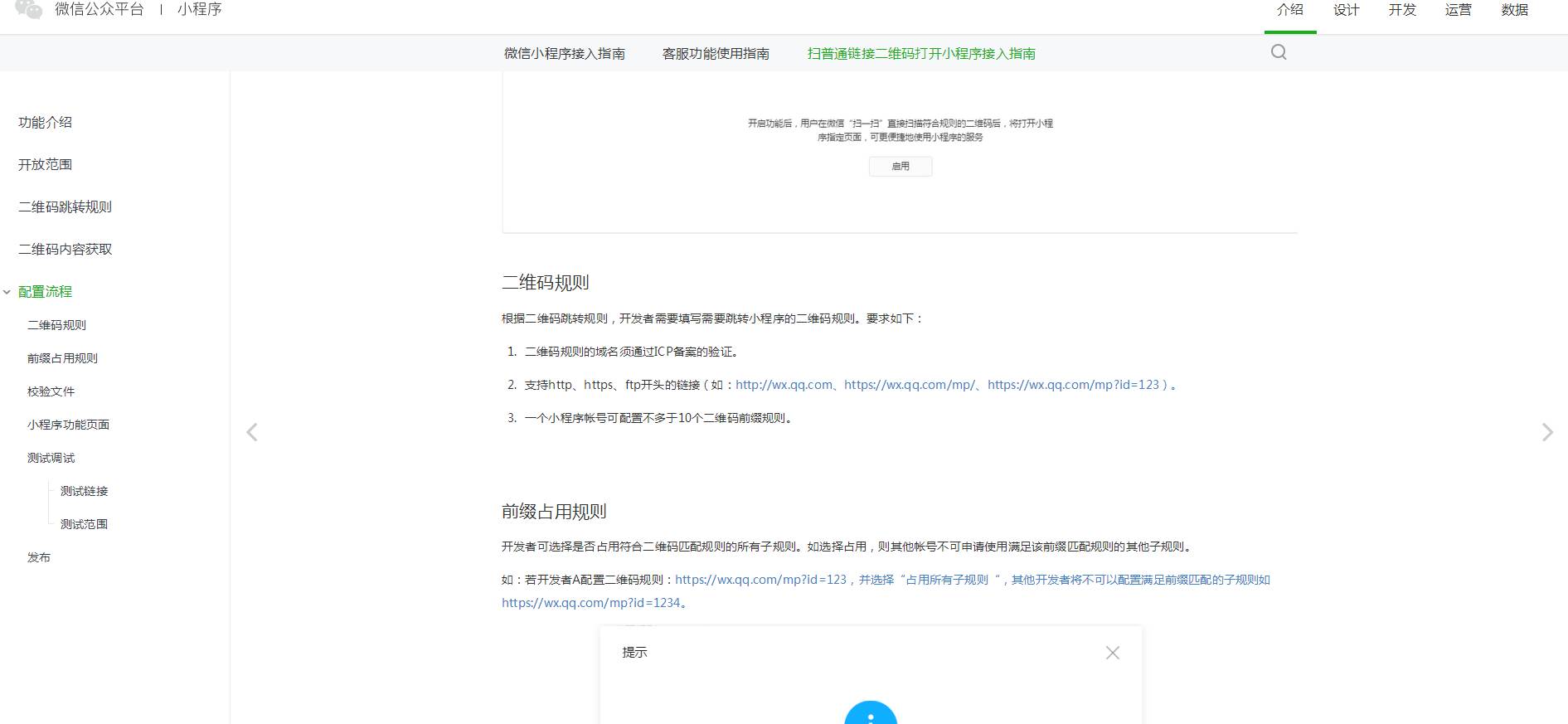Click 微信公众平台 header title
The image size is (1568, 724).
coord(100,9)
